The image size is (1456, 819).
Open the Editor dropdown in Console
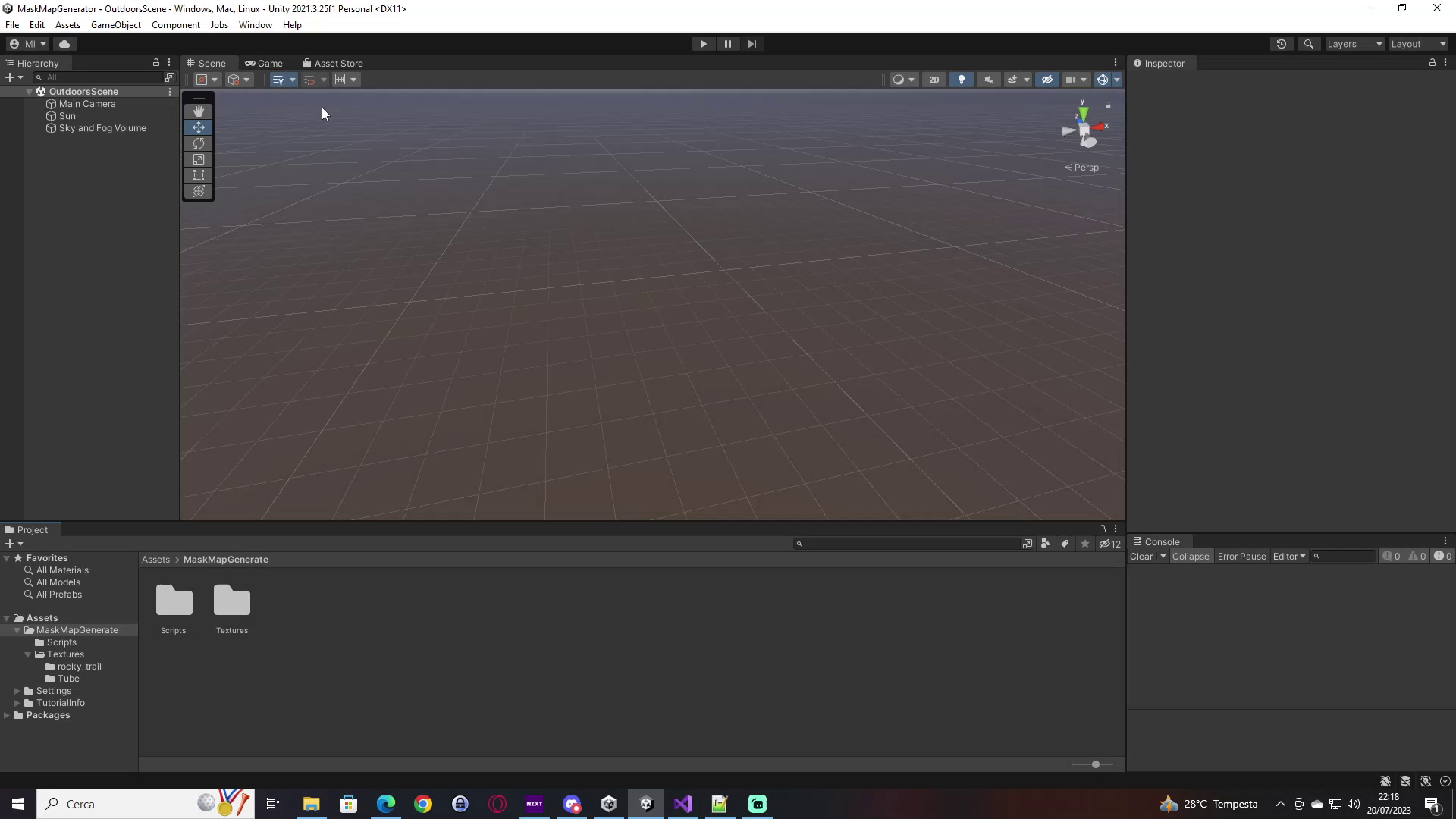click(x=1289, y=557)
